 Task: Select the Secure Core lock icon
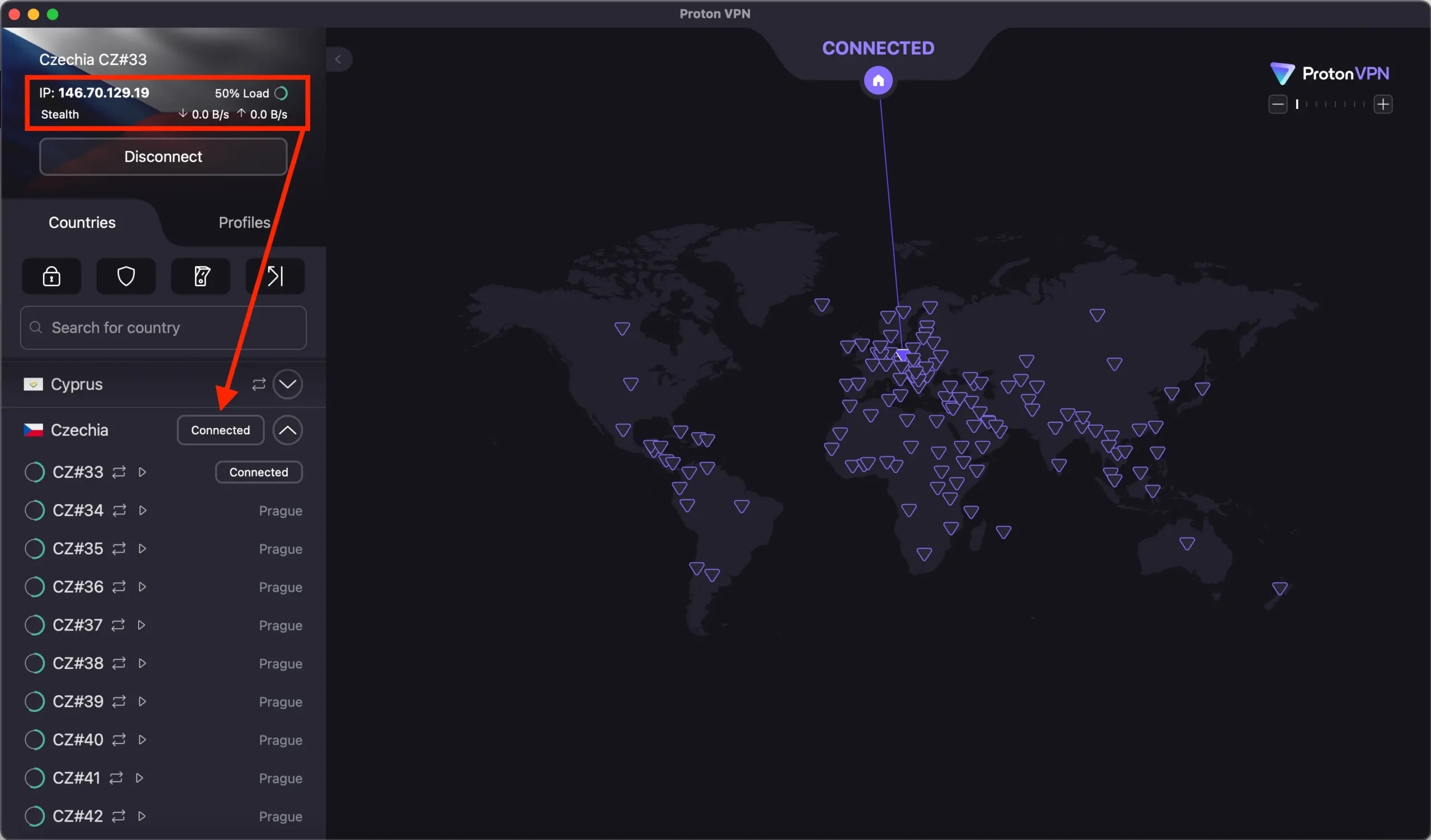(51, 277)
